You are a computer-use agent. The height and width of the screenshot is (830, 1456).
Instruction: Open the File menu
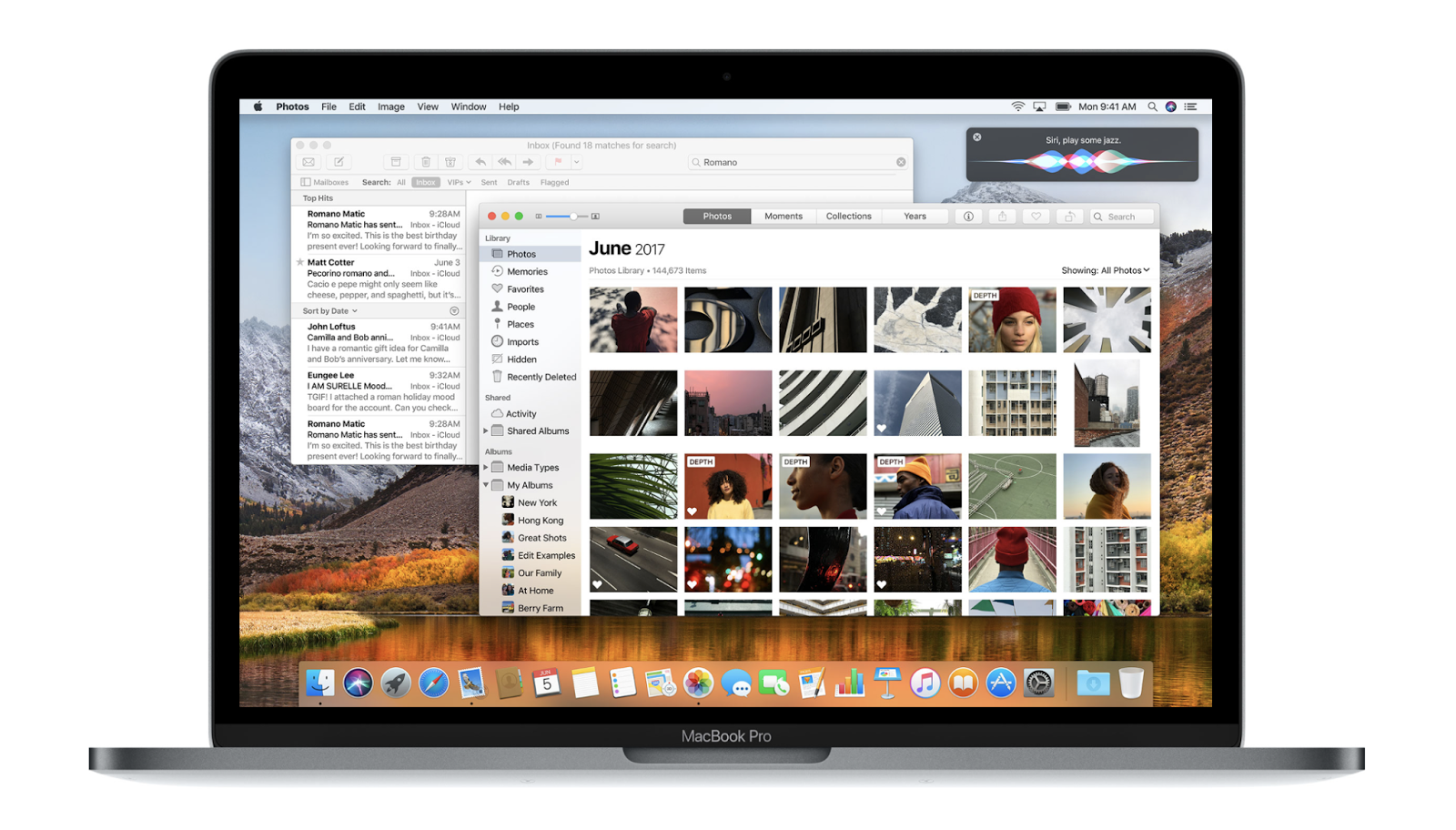(x=329, y=106)
